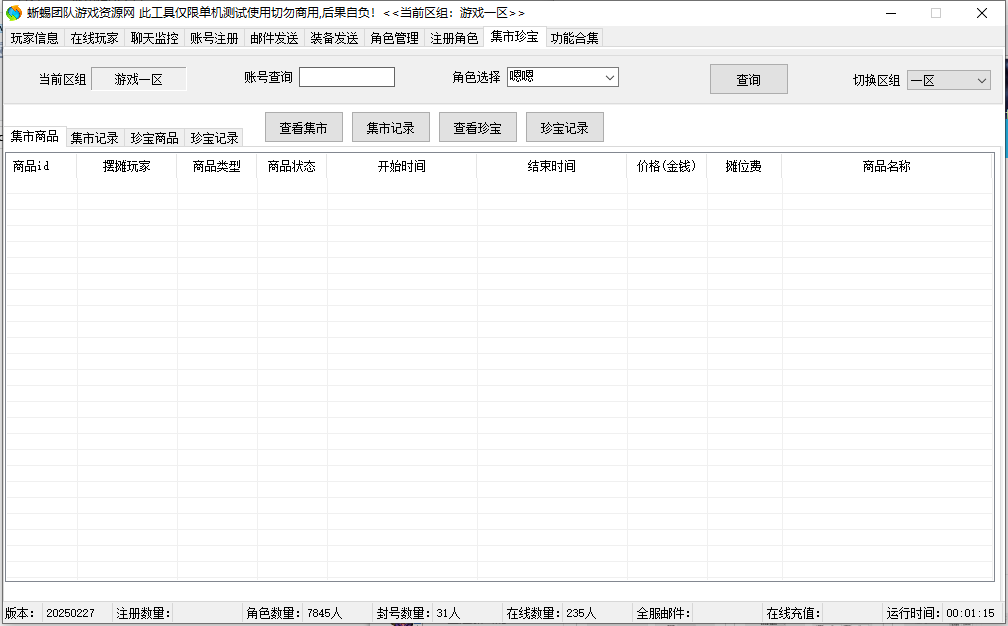Viewport: 1008px width, 626px height.
Task: Click the 开始时间 column header
Action: 401,167
